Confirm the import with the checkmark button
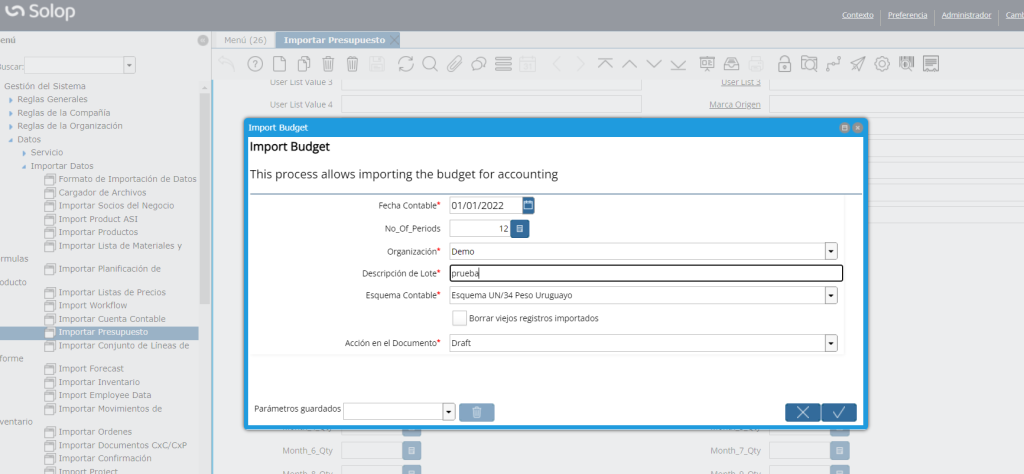Screen dimensions: 1024x474 click(x=839, y=412)
